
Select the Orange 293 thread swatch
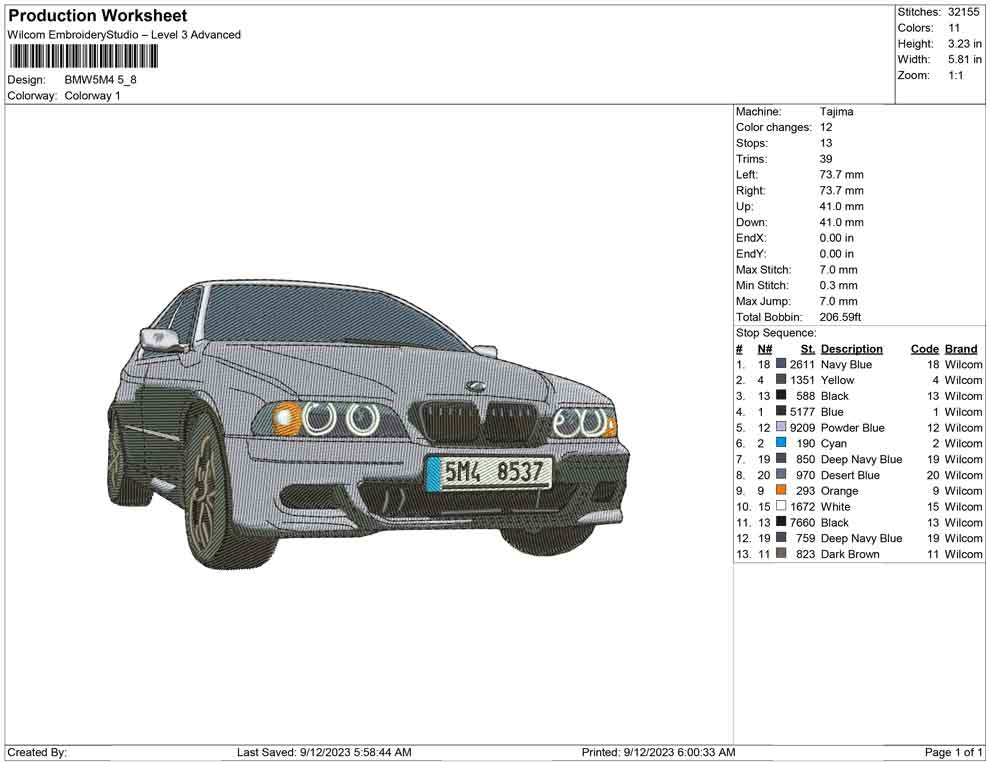781,491
